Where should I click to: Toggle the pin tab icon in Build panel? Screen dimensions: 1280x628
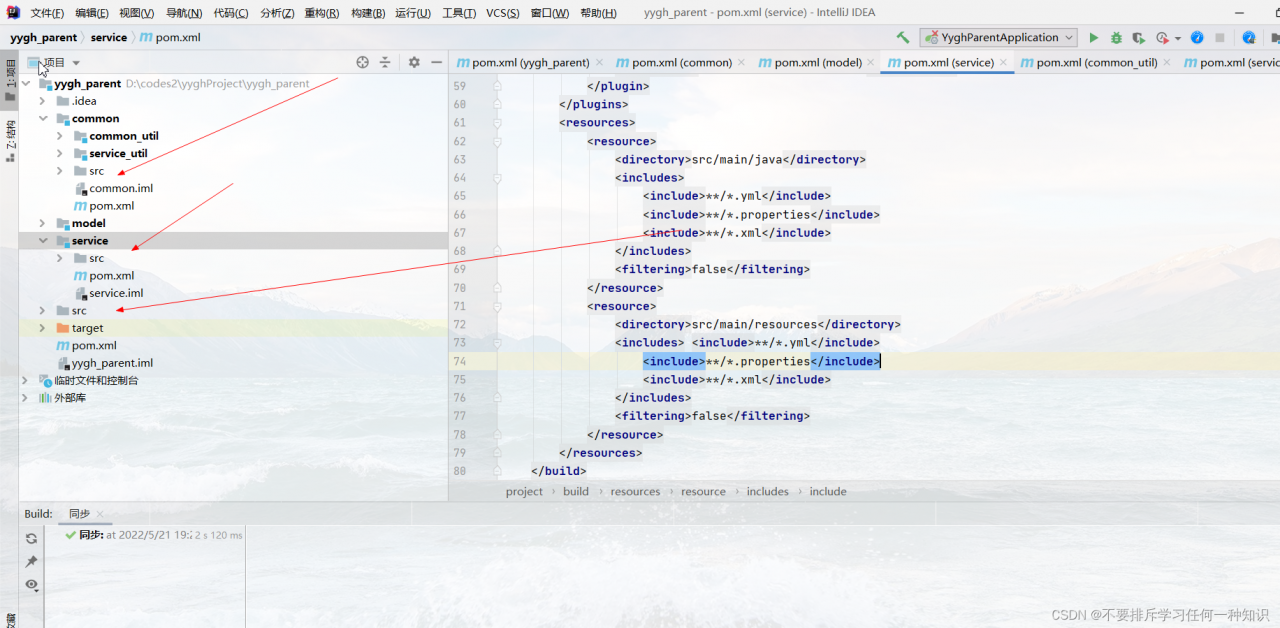(32, 561)
